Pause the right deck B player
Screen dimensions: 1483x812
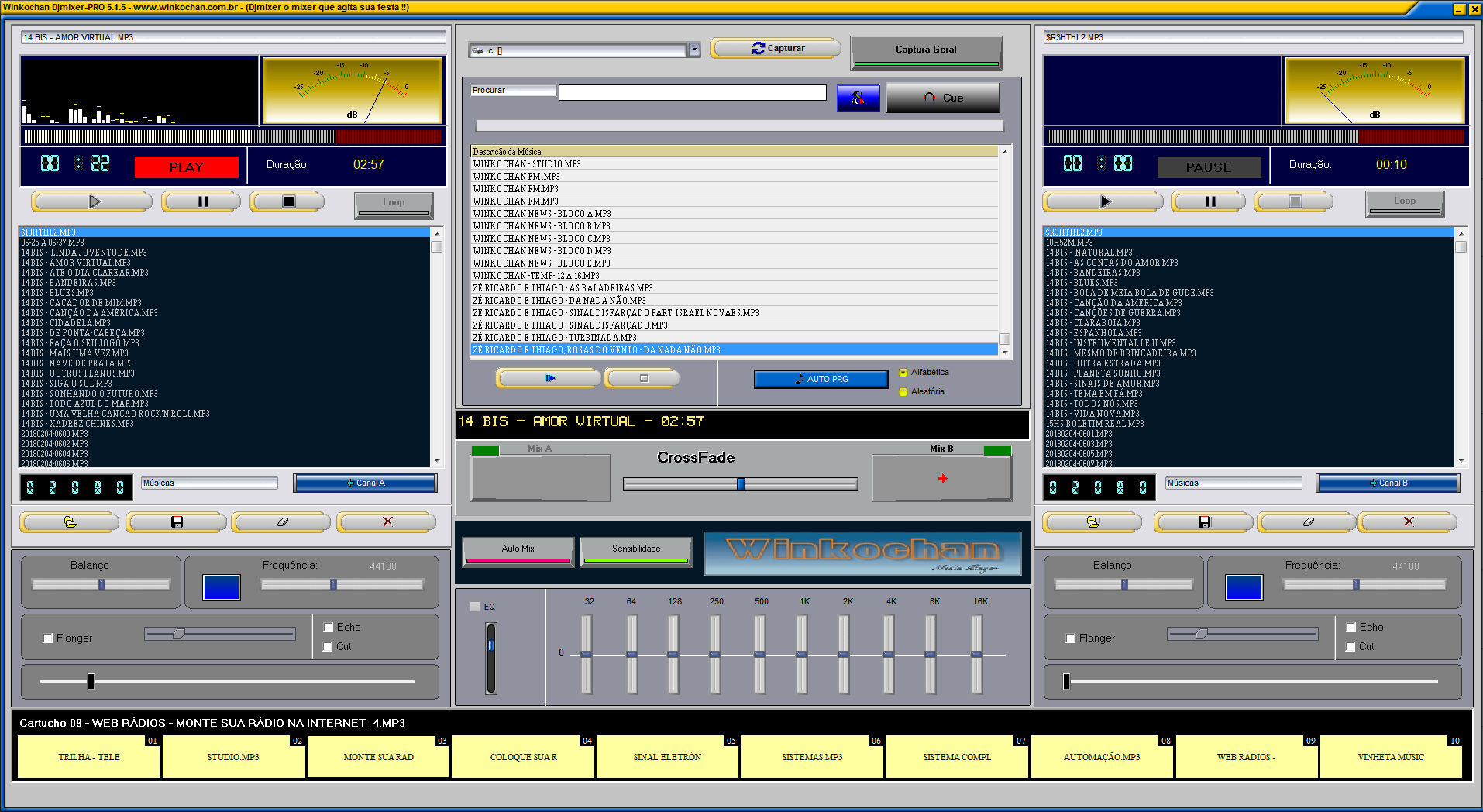click(x=1209, y=202)
